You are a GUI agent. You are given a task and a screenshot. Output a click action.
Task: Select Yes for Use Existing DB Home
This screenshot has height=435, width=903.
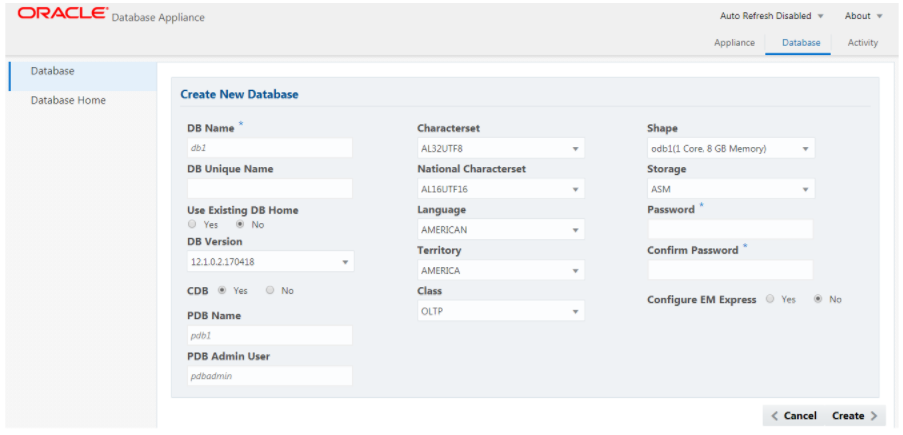[192, 225]
